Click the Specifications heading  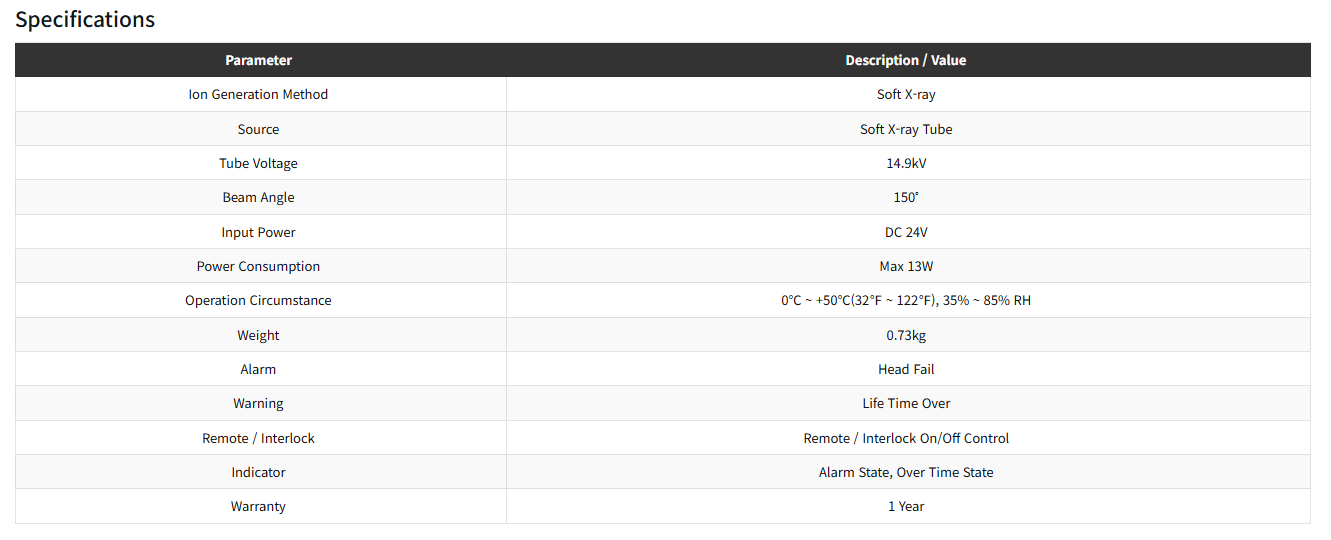85,20
